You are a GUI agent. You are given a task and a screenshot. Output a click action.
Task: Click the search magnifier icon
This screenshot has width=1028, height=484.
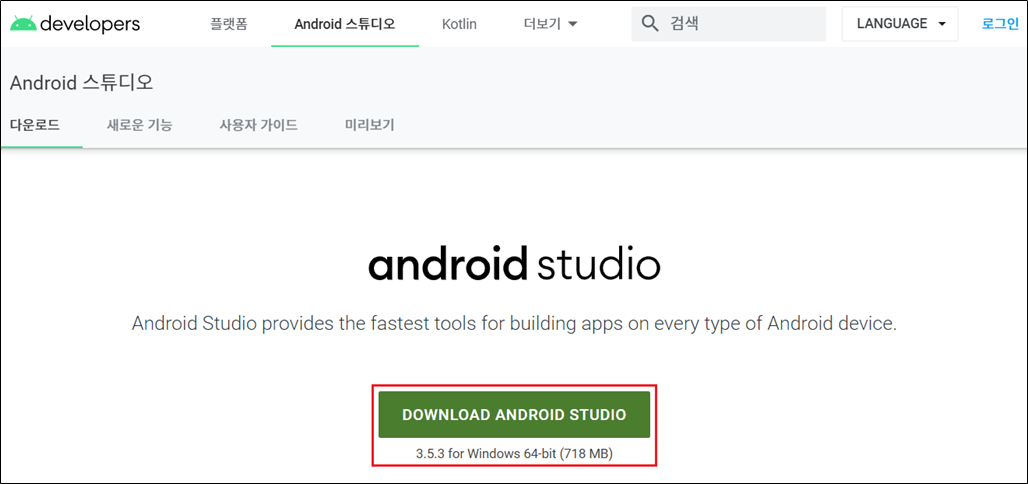tap(649, 24)
